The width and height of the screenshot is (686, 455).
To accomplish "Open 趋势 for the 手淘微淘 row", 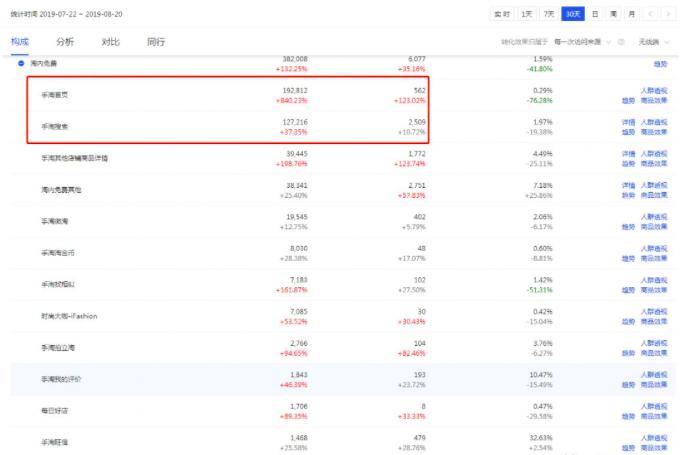I will (x=628, y=227).
